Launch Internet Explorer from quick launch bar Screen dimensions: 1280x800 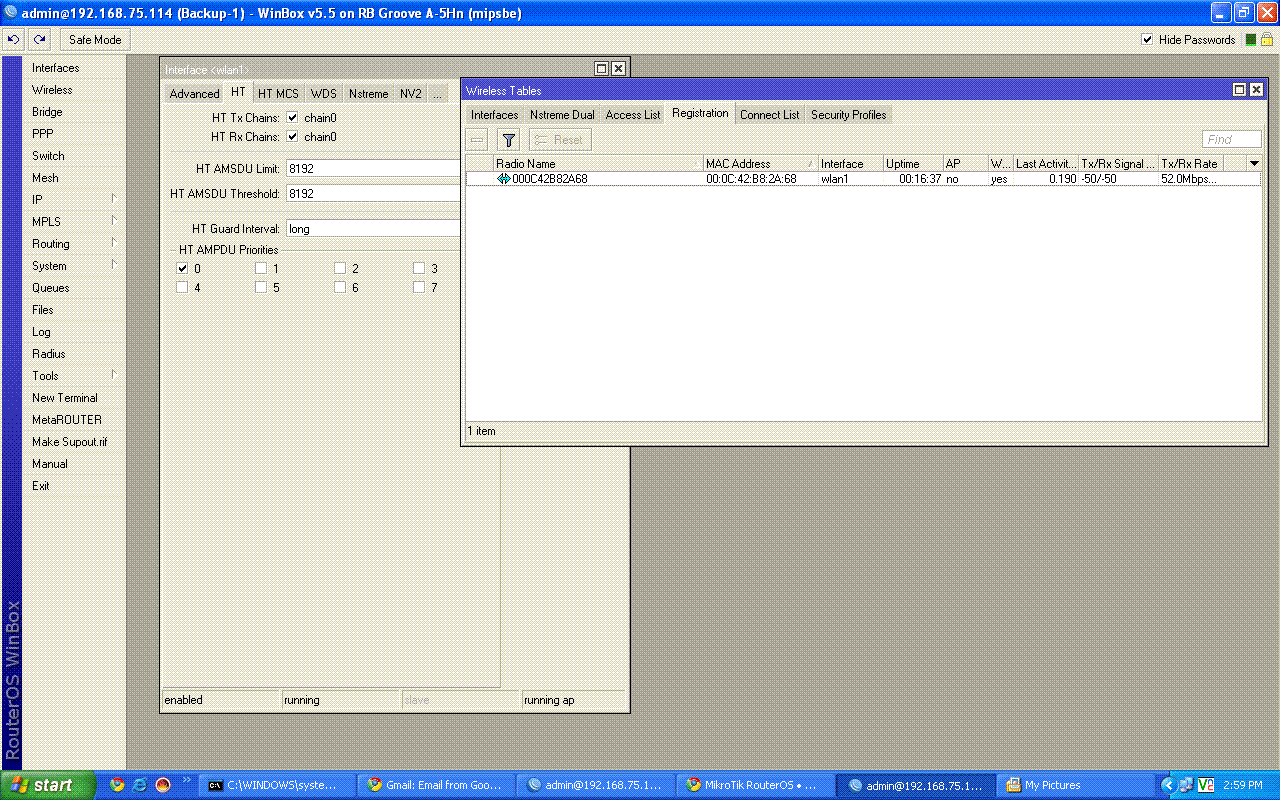pyautogui.click(x=140, y=785)
